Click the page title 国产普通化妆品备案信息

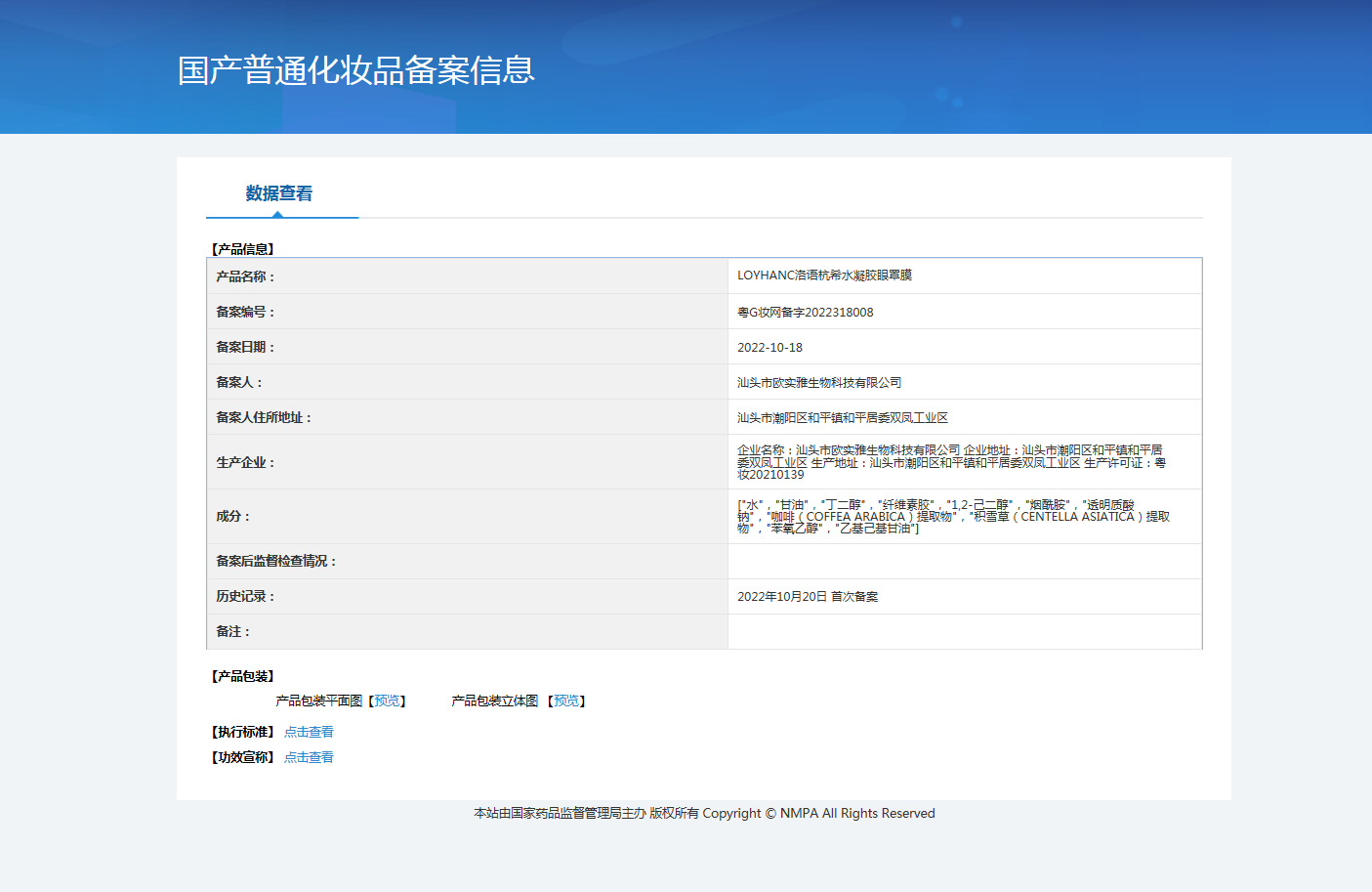tap(356, 70)
